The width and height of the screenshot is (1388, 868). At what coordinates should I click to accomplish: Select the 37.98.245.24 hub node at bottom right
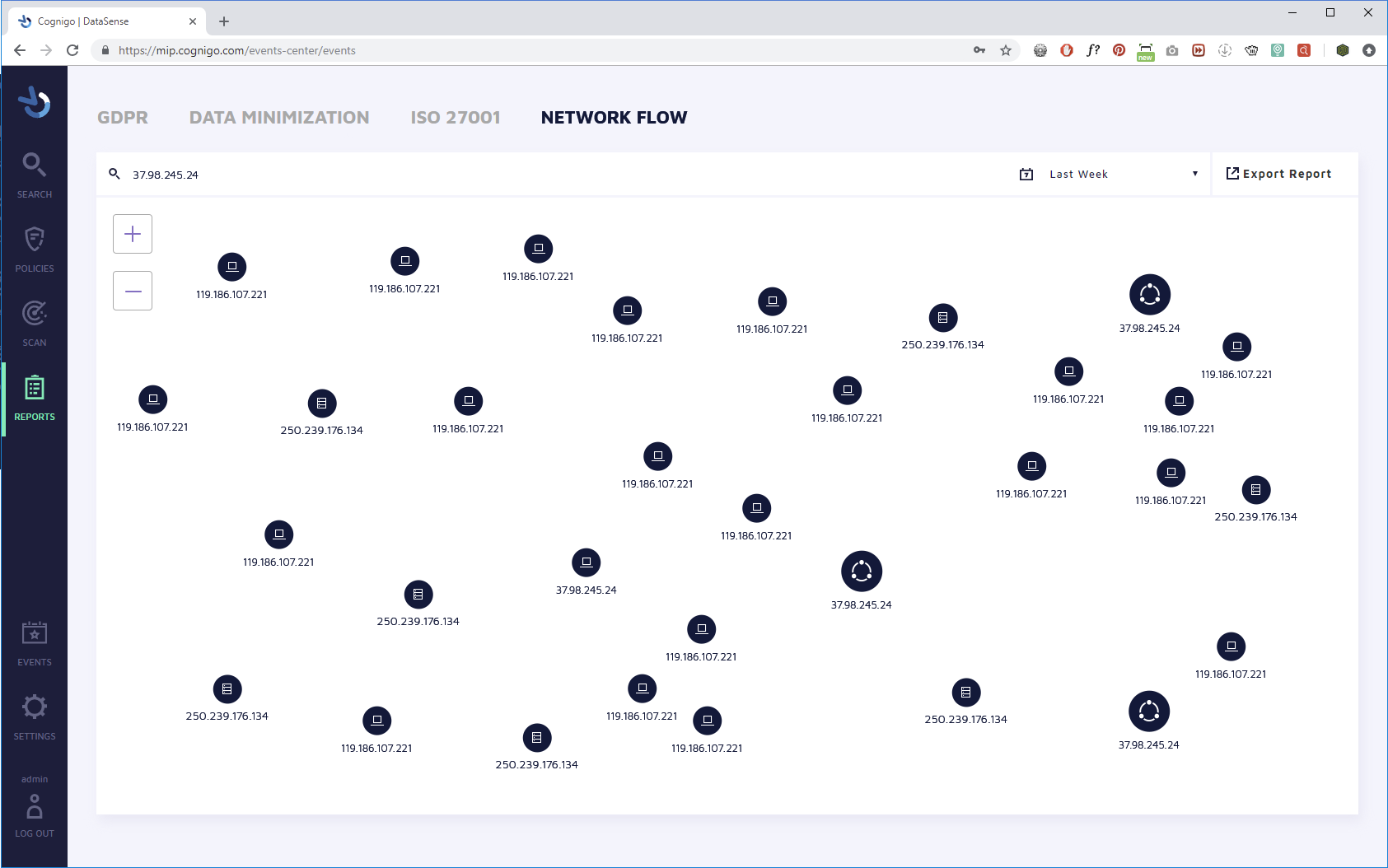[1149, 712]
